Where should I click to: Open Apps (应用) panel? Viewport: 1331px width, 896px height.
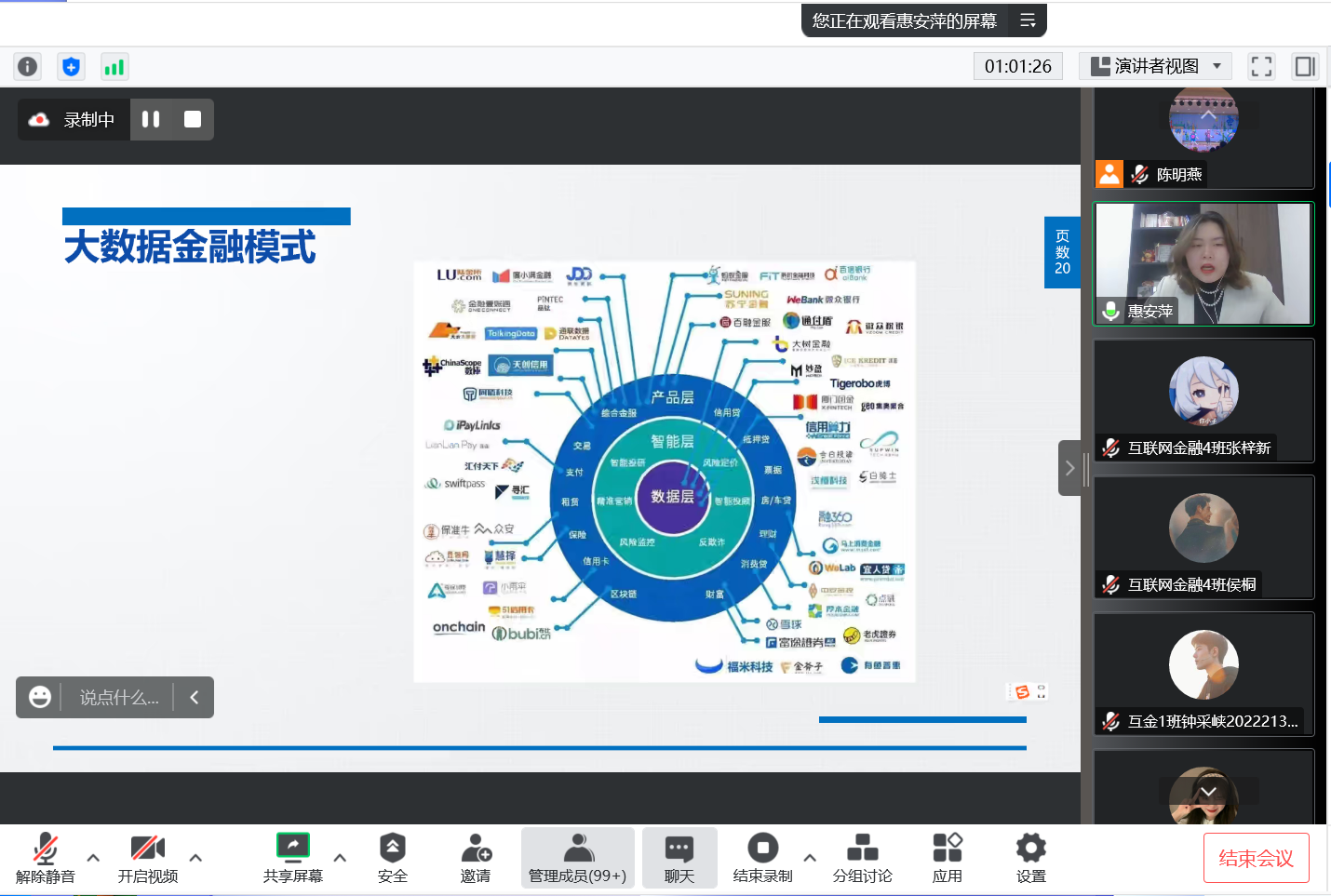point(947,858)
